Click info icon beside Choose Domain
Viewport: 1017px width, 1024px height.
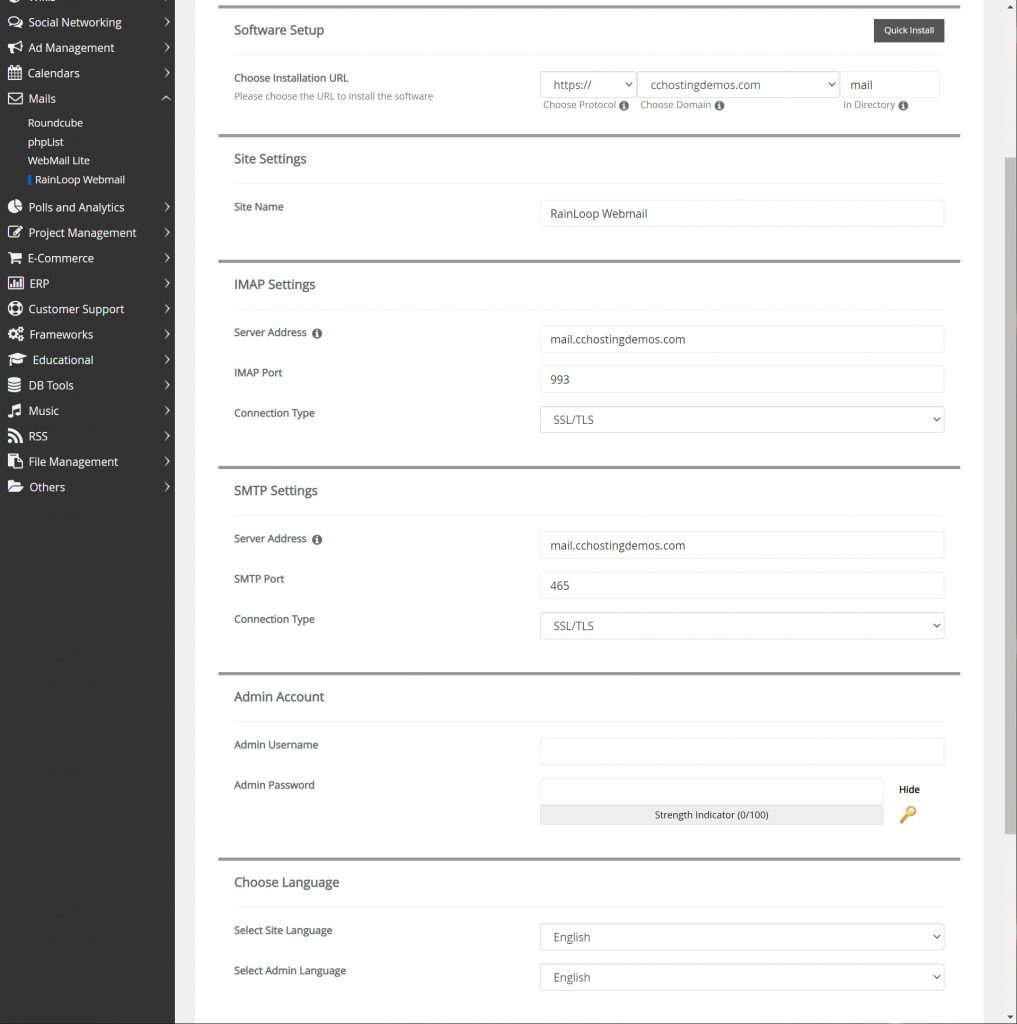[x=720, y=106]
